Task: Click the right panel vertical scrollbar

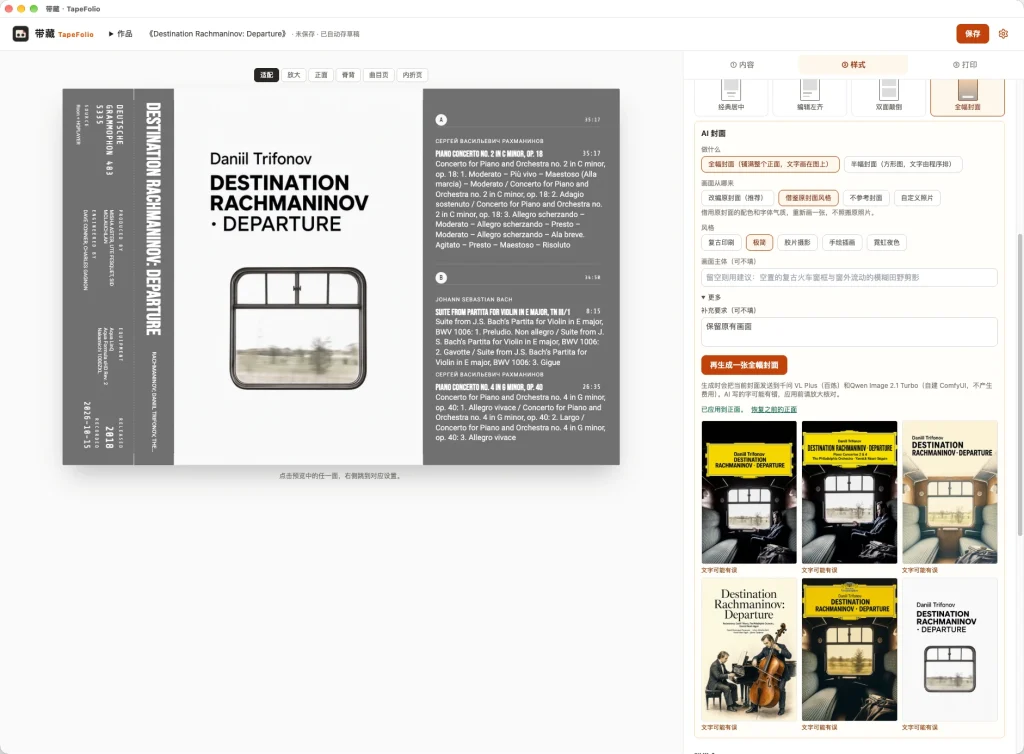Action: point(1019,384)
